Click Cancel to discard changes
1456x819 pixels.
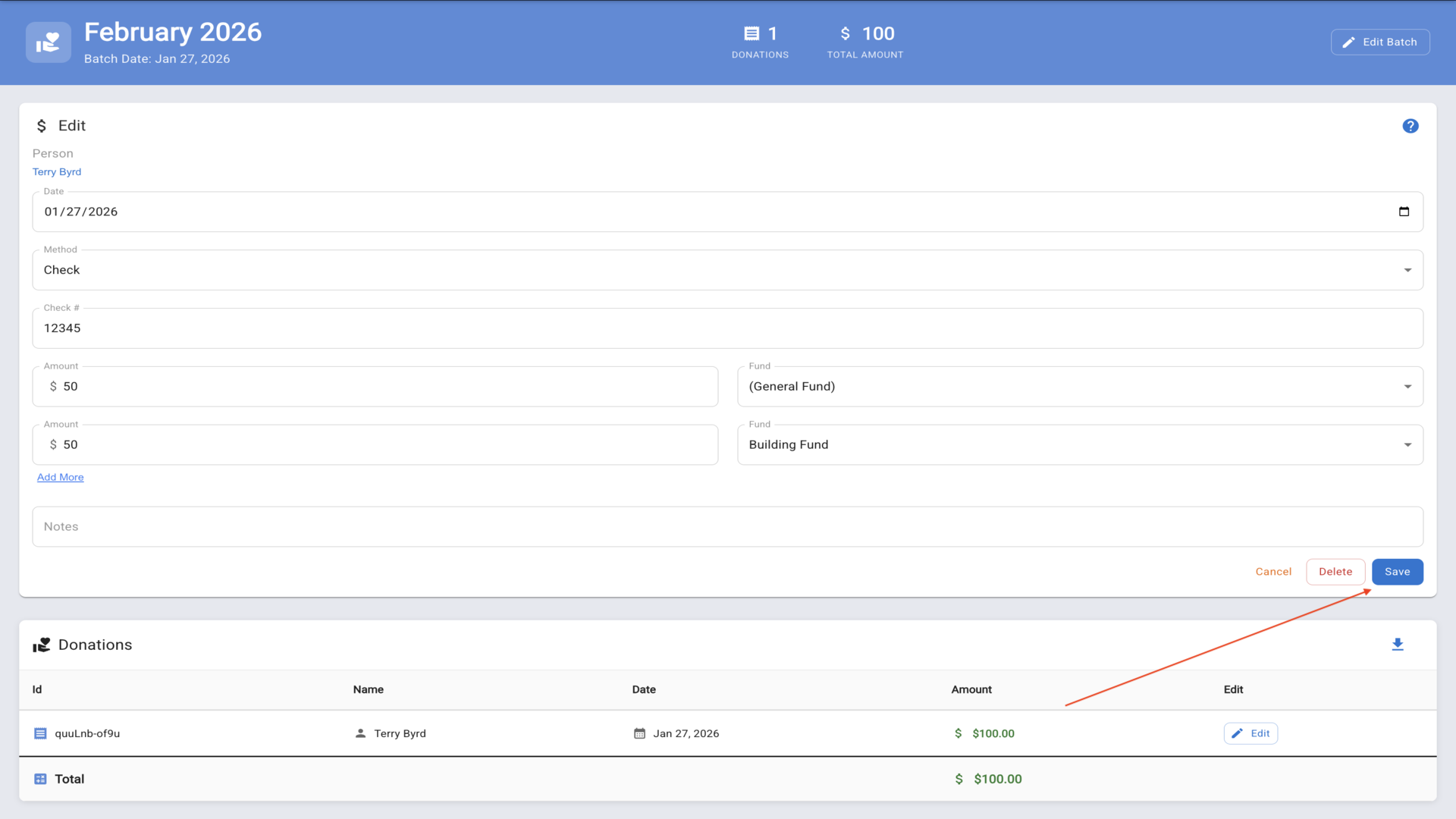(1273, 572)
